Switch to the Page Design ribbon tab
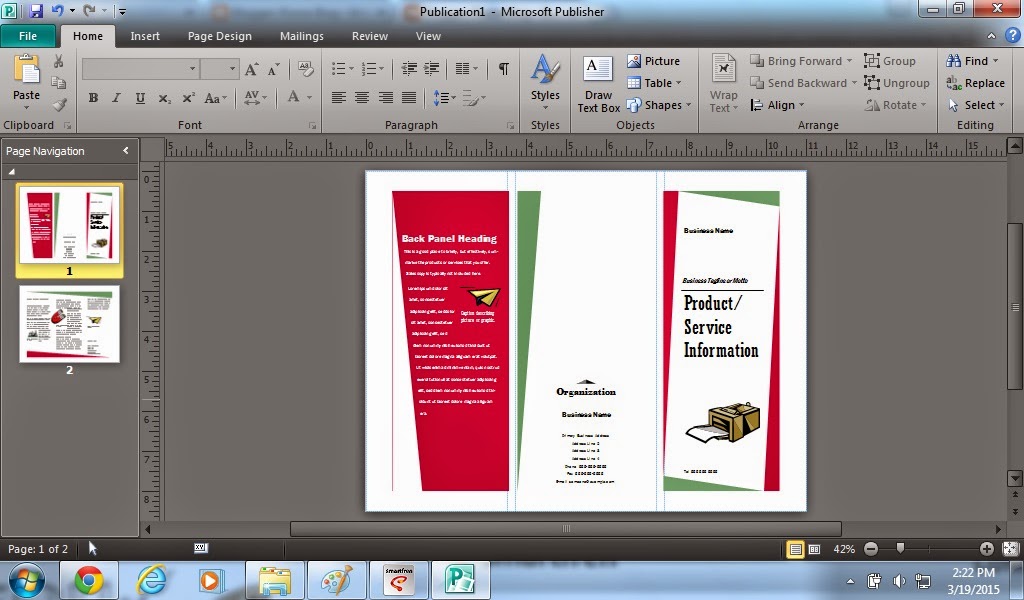 [219, 34]
